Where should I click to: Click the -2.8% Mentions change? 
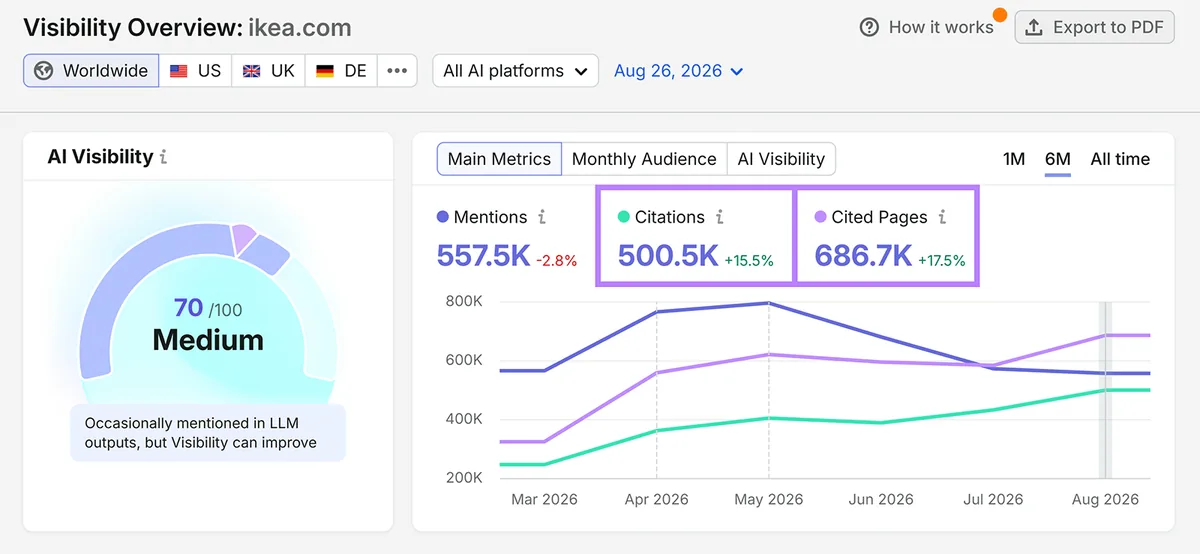556,261
